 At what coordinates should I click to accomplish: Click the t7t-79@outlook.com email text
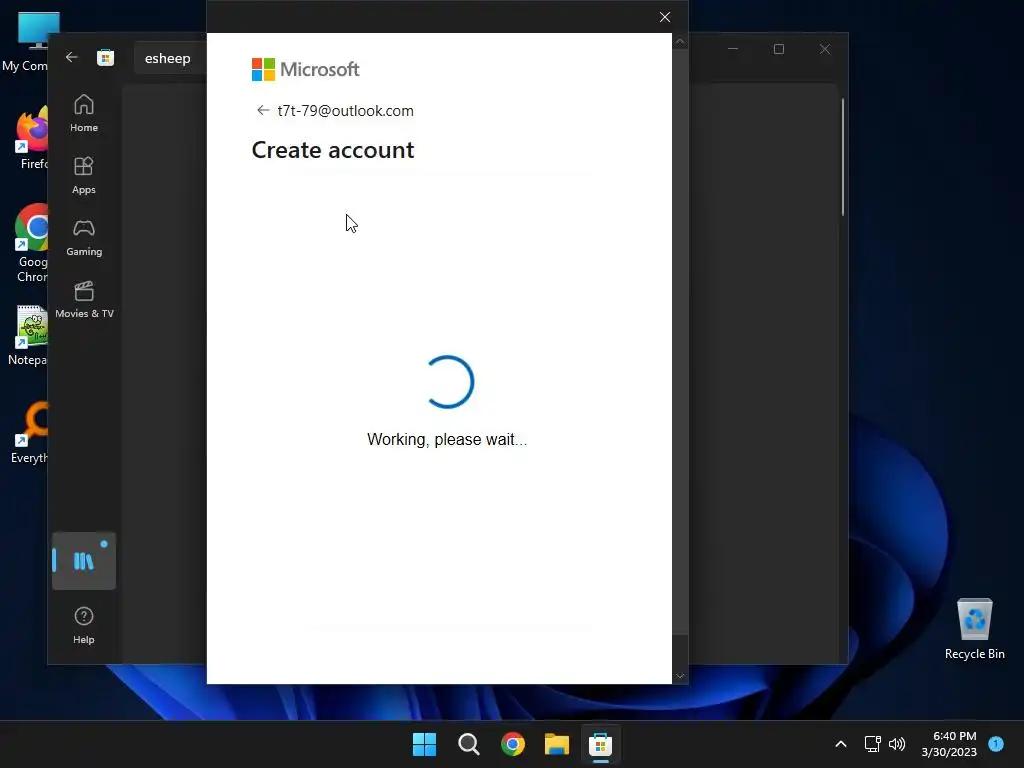coord(345,110)
